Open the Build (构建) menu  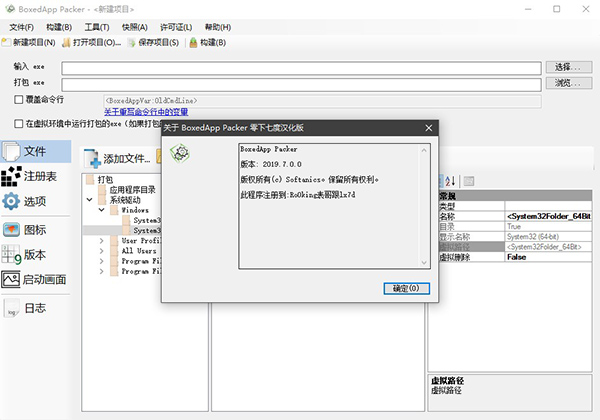(x=59, y=27)
